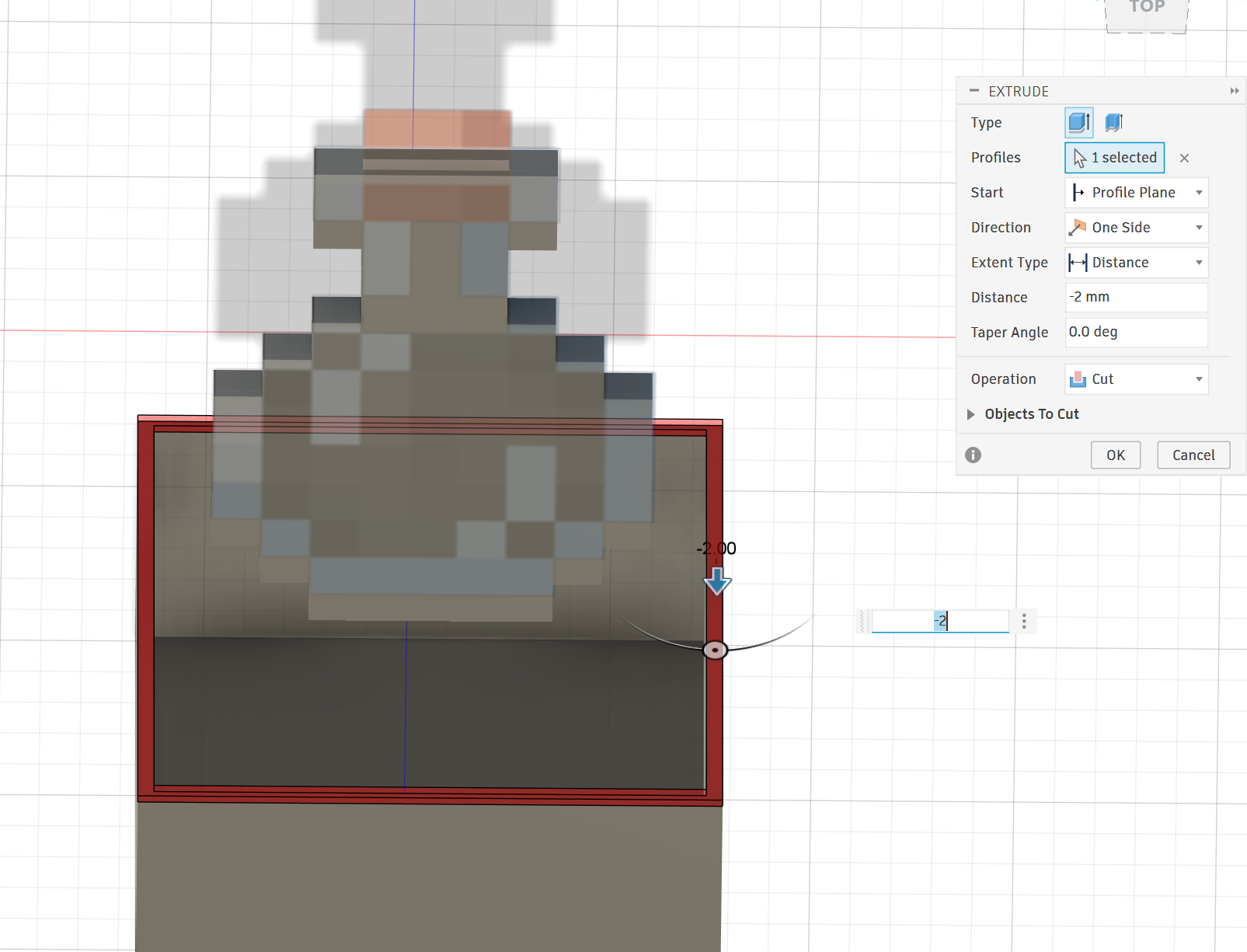This screenshot has width=1247, height=952.
Task: Cancel the Extrude dialog
Action: pos(1193,455)
